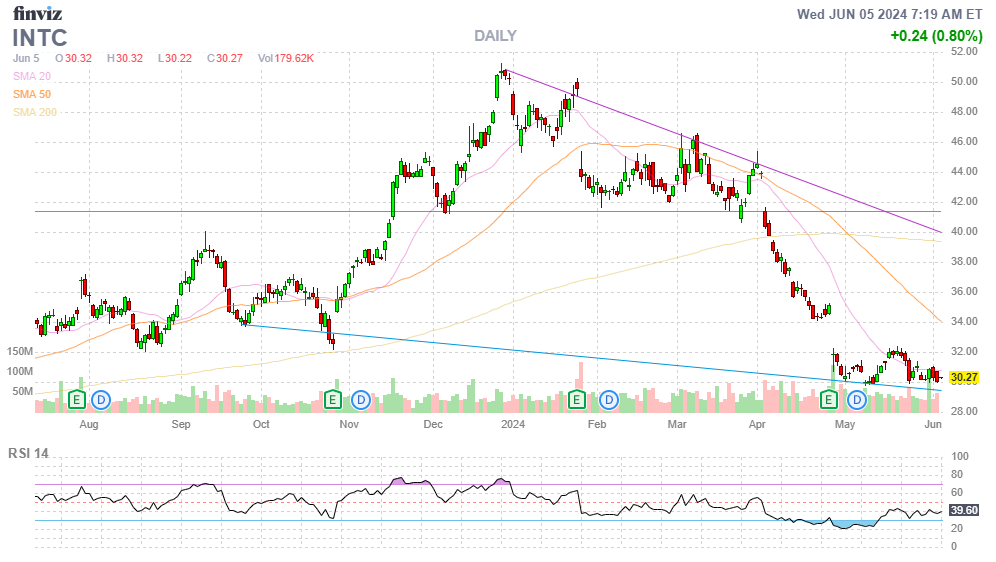This screenshot has width=996, height=562.
Task: Click the yellow 30.27 current price tag
Action: 963,378
